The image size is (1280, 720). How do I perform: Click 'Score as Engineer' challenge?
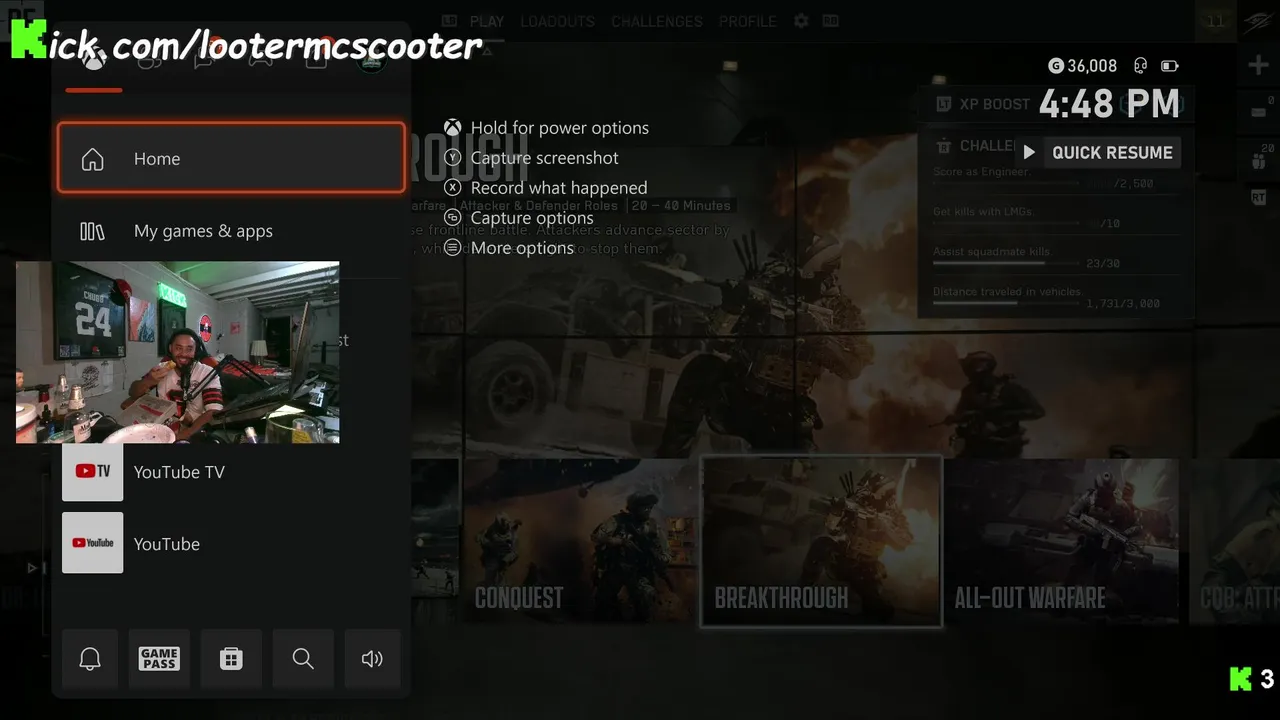(981, 172)
